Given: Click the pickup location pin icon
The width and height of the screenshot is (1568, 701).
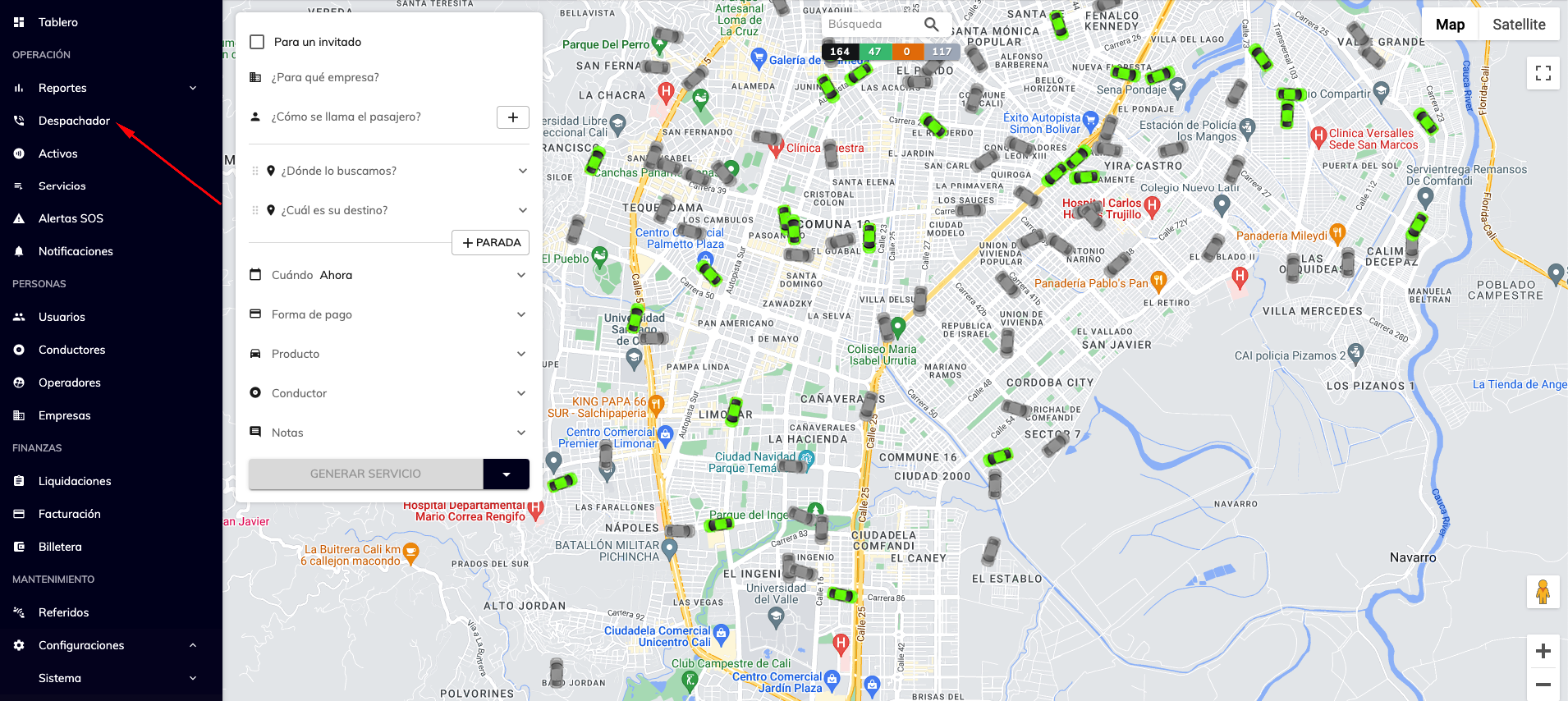Looking at the screenshot, I should pos(271,171).
